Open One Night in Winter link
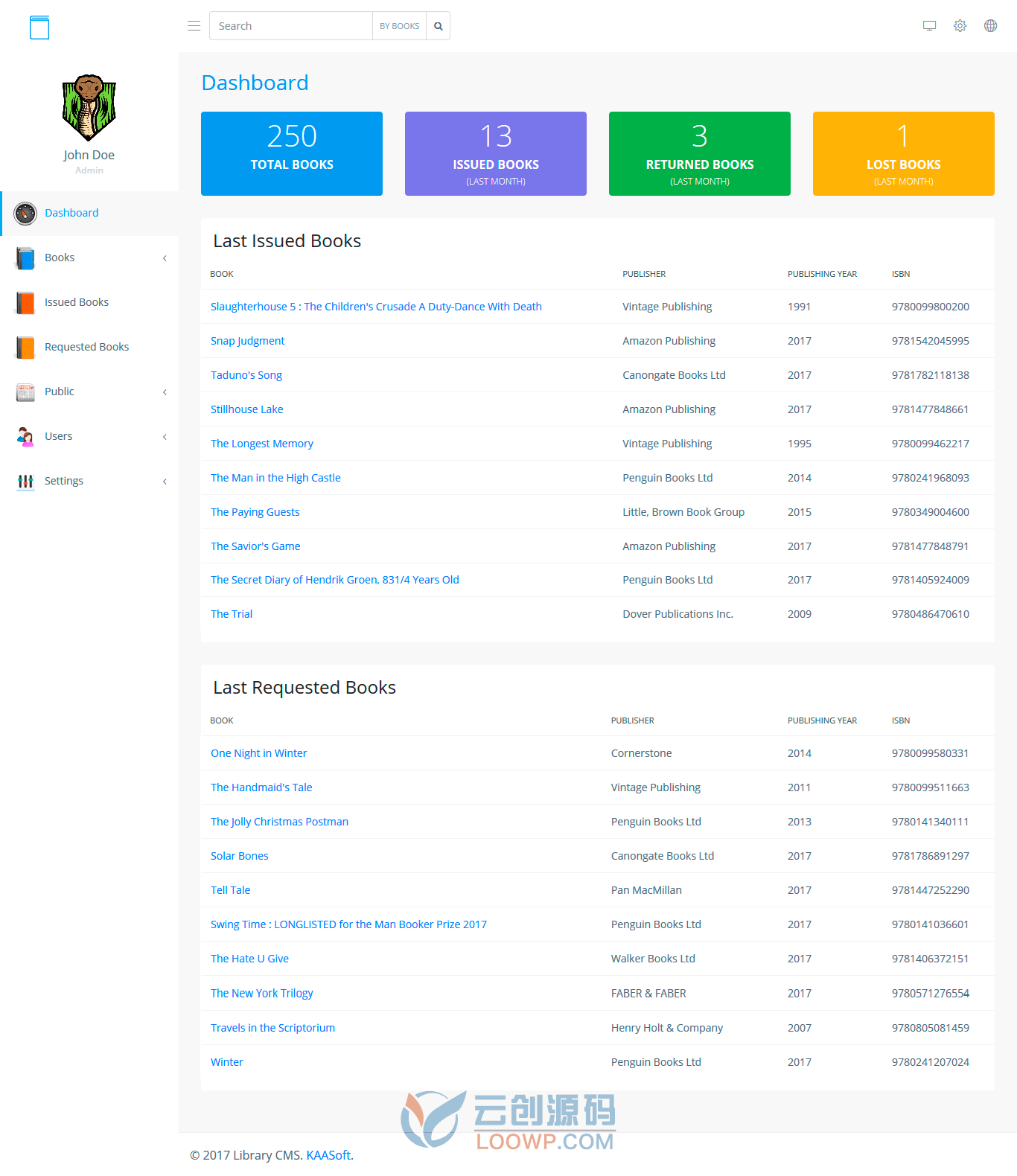 (258, 753)
